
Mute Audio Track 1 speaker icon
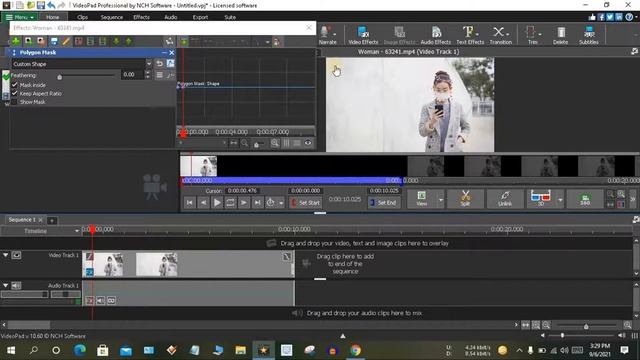point(16,285)
